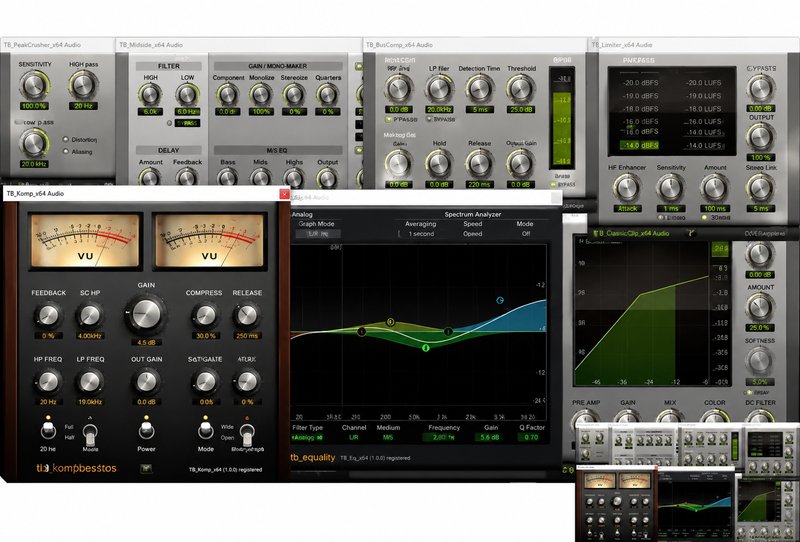Screen dimensions: 800x542
Task: Click the RELEASE knob in TB_Komp
Action: (x=247, y=316)
